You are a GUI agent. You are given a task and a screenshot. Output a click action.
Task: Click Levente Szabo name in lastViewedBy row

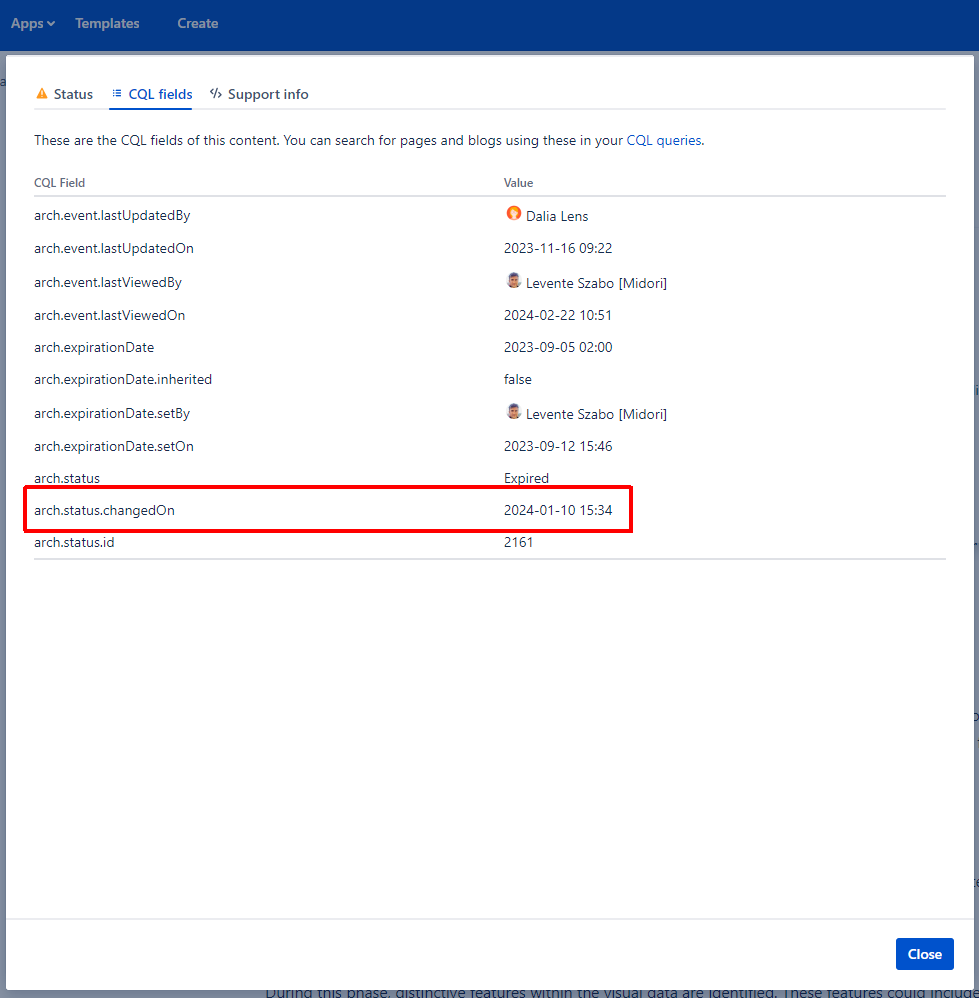pos(596,283)
